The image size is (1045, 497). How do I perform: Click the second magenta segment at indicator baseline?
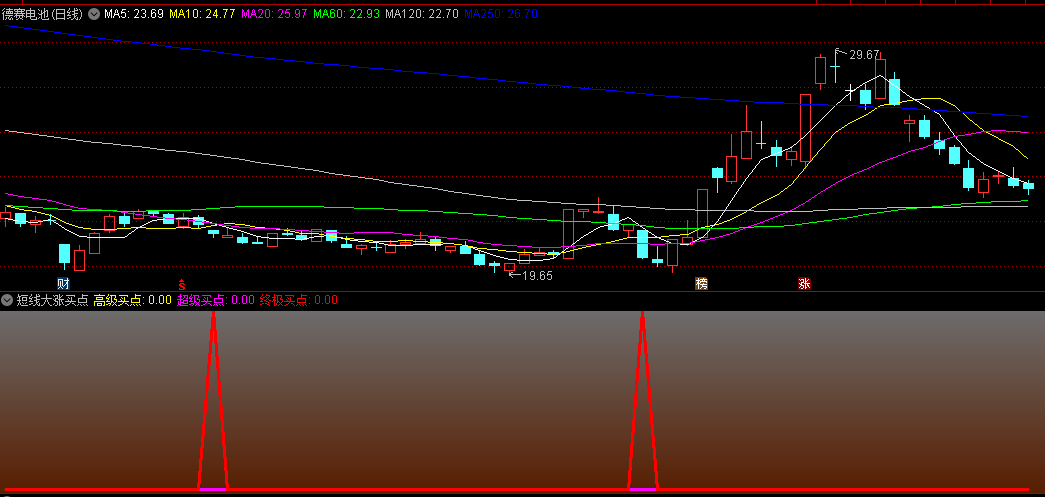(642, 489)
